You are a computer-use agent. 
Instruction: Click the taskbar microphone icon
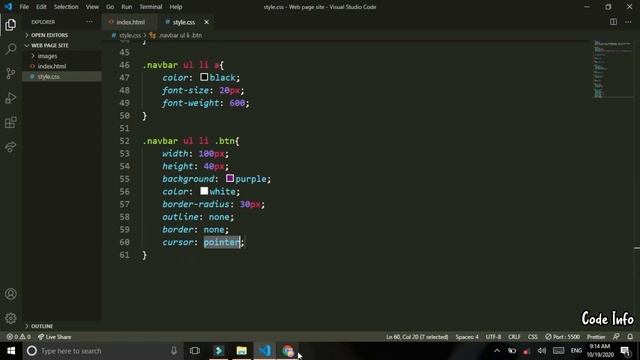[174, 351]
